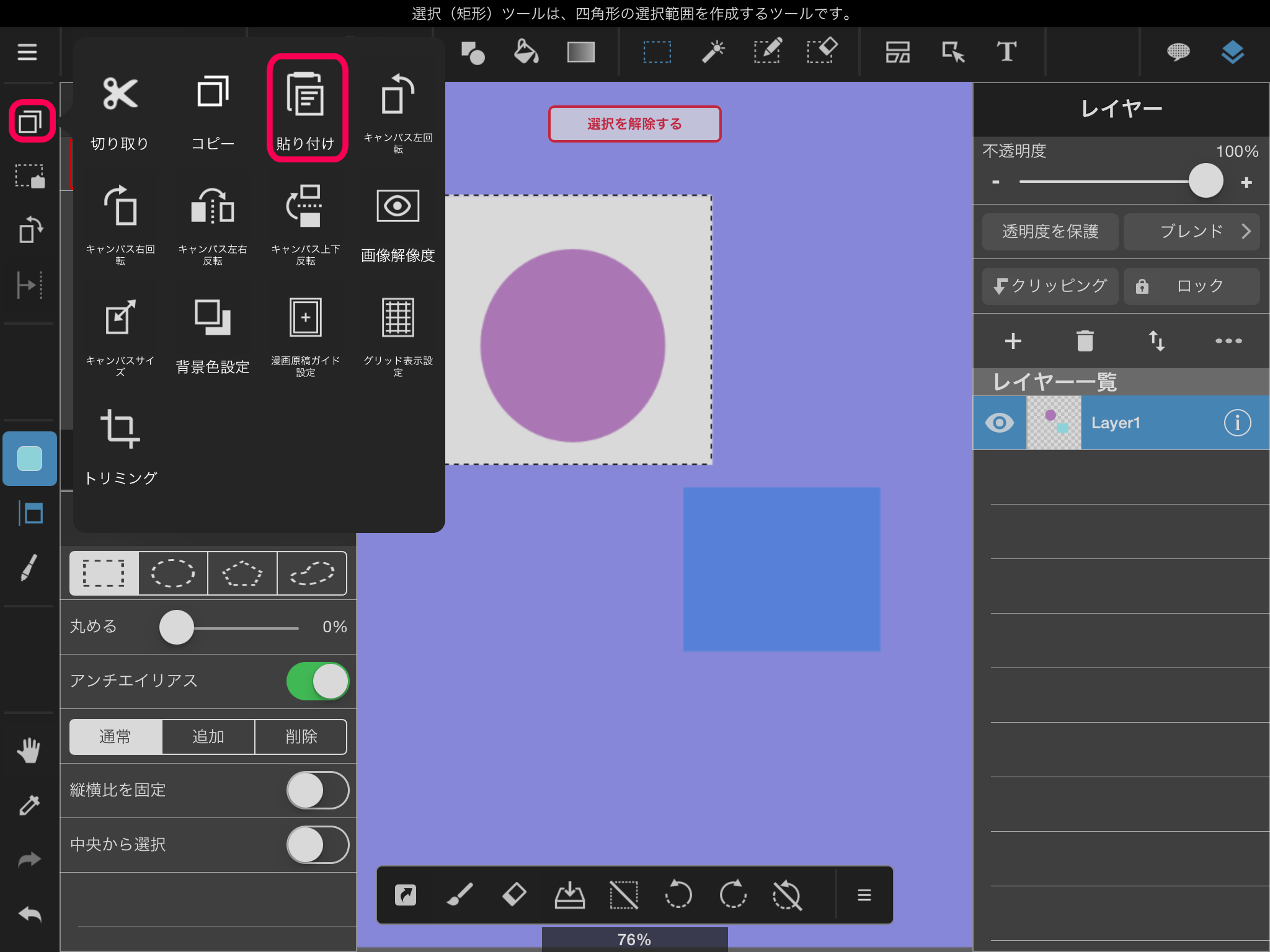
Task: Open the hamburger main menu
Action: 27,52
